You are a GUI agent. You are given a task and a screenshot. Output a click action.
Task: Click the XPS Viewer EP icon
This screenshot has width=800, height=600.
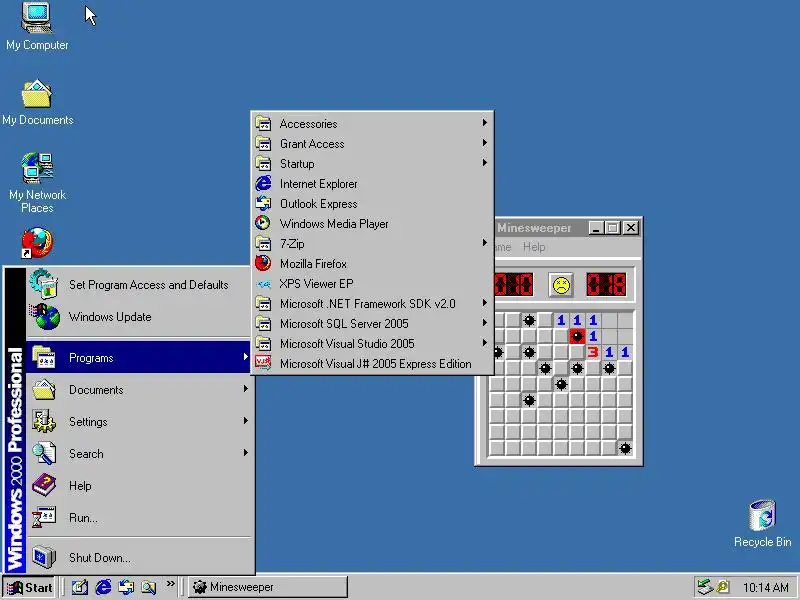pos(263,284)
